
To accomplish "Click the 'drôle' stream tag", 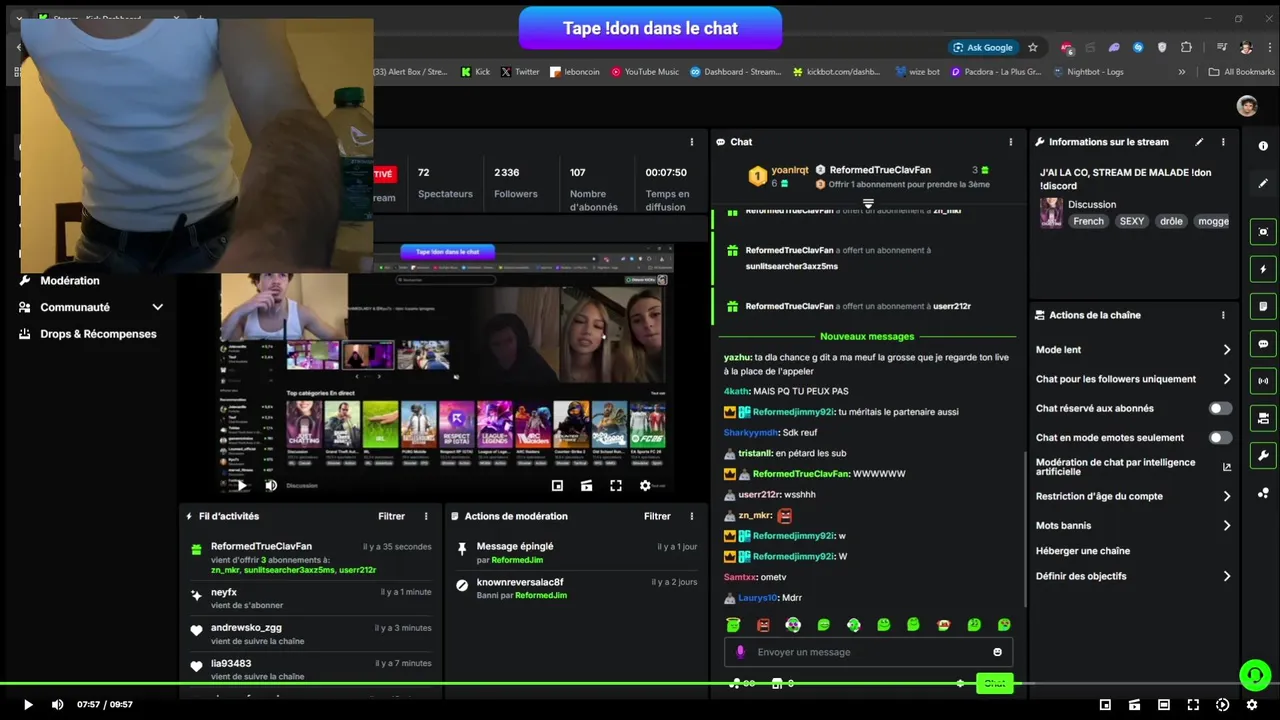I will (x=1171, y=221).
